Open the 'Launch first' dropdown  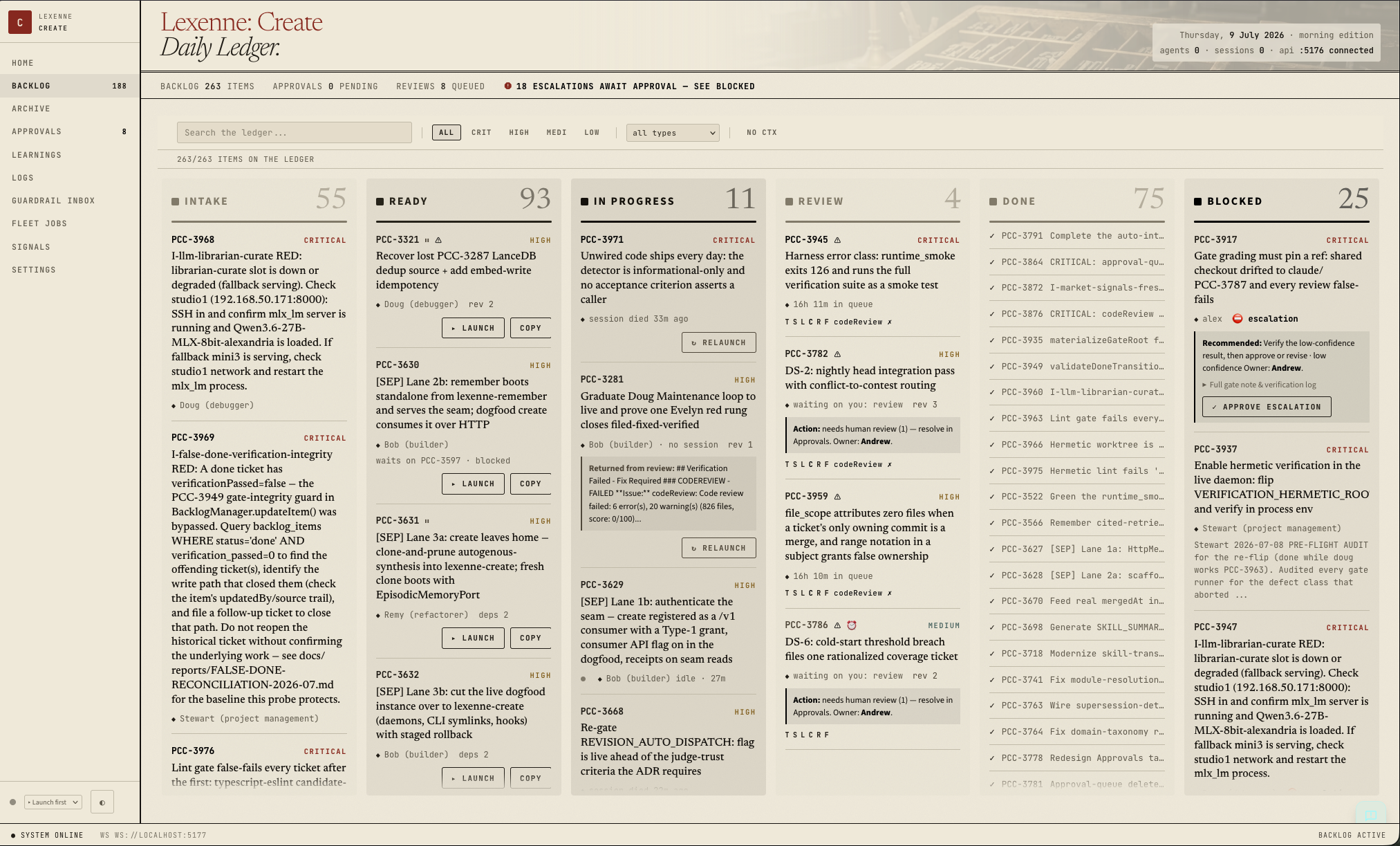pyautogui.click(x=53, y=802)
